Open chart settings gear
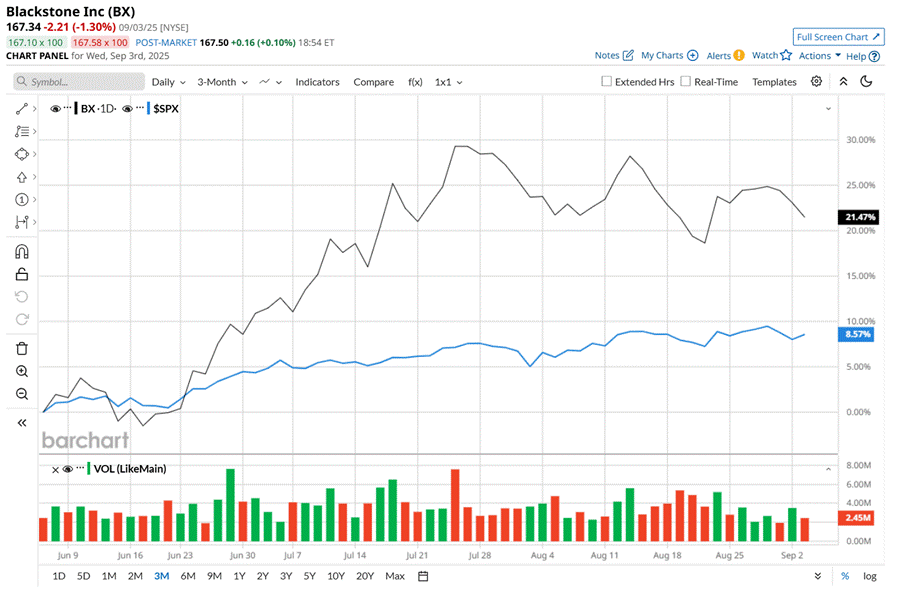The height and width of the screenshot is (592, 904). pos(816,81)
